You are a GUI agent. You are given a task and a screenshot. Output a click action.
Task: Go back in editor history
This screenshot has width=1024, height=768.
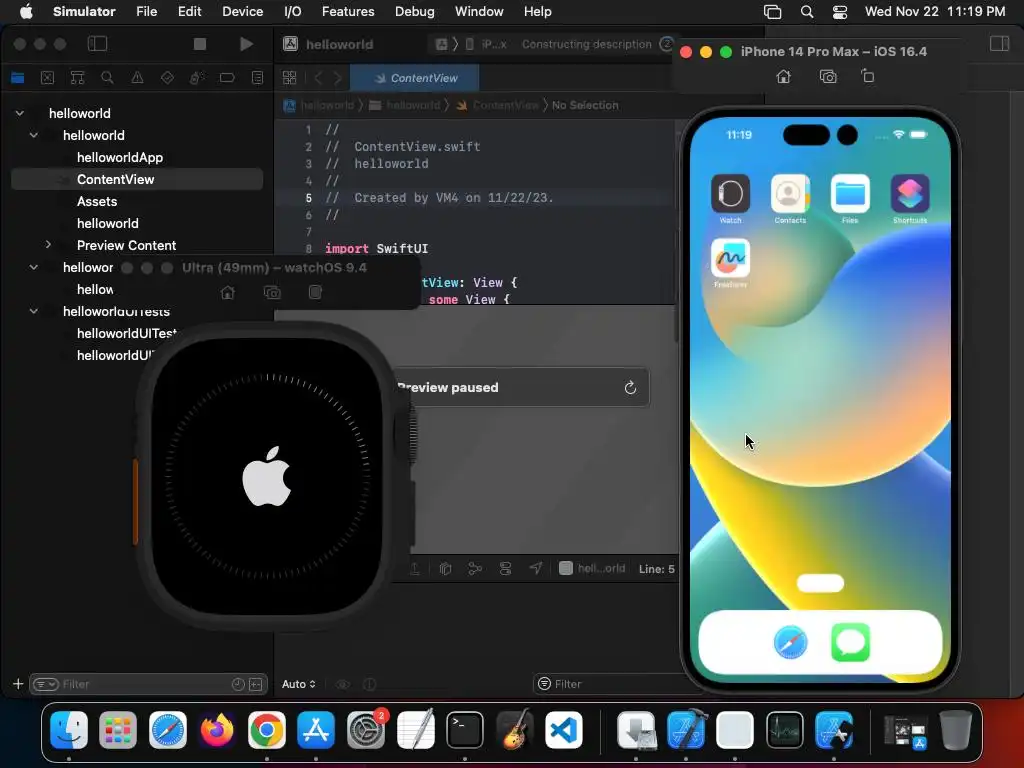pyautogui.click(x=318, y=78)
